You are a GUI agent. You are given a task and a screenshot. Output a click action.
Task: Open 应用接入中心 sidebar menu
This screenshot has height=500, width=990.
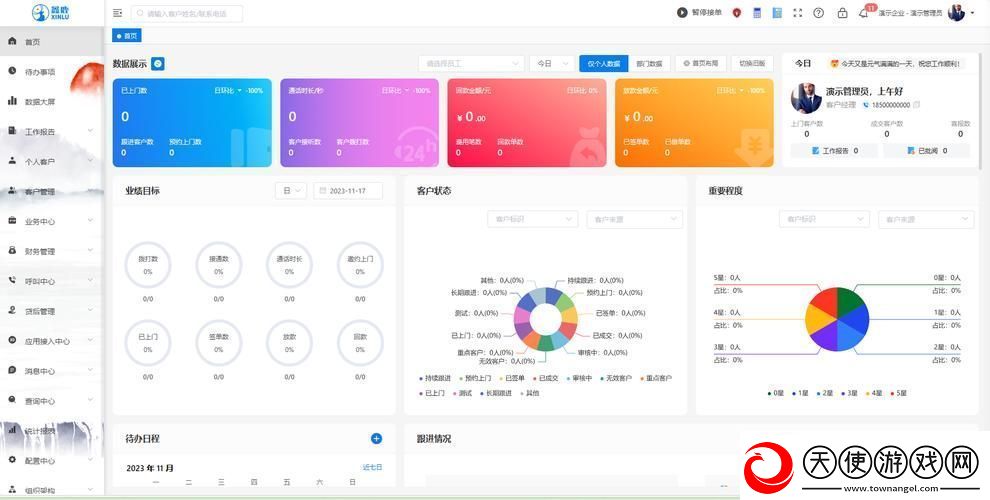pos(52,341)
